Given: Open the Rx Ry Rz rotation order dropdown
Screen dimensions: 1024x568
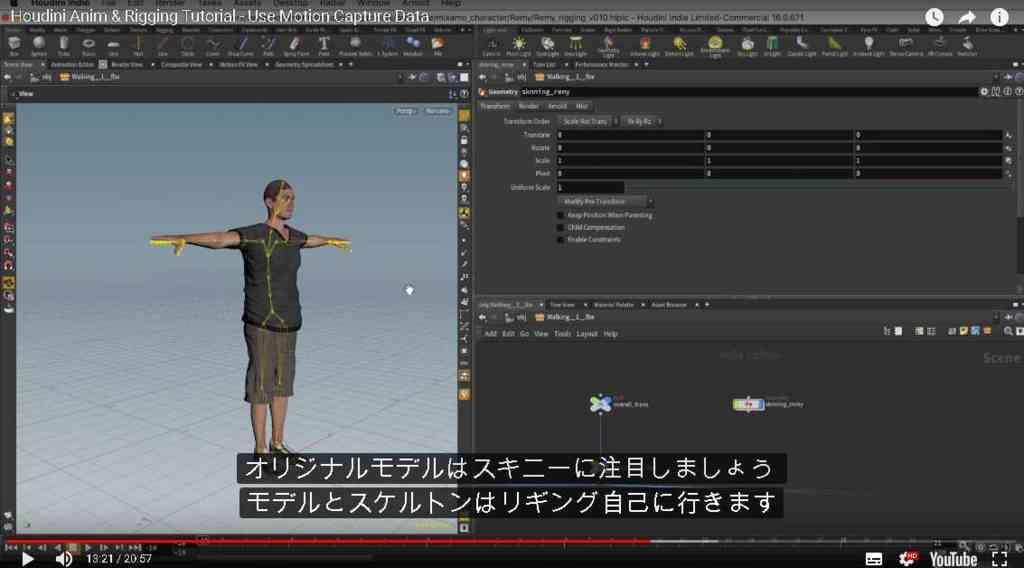Looking at the screenshot, I should point(642,121).
